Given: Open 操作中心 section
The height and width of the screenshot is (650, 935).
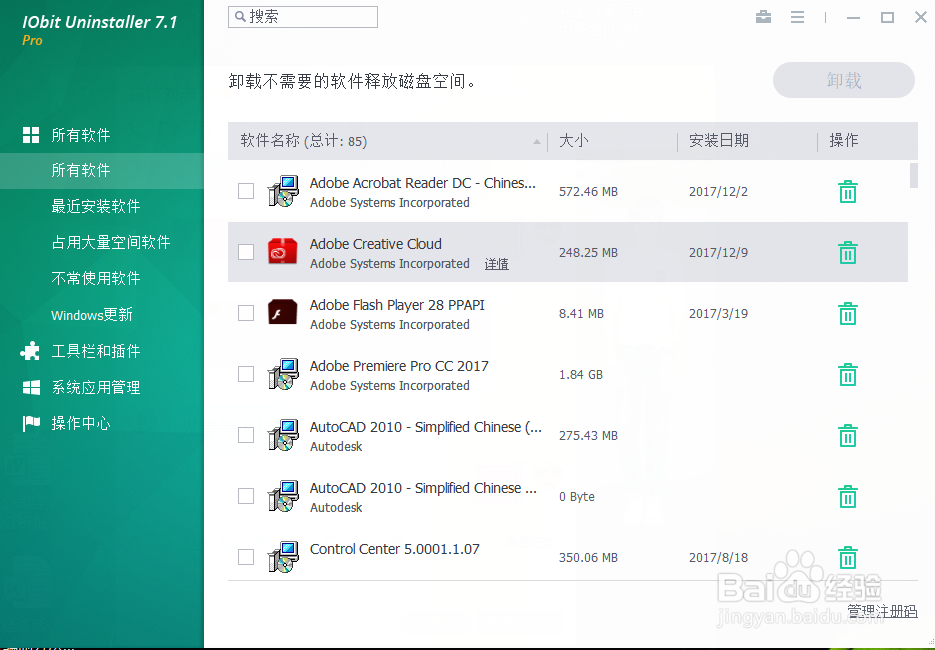Looking at the screenshot, I should pyautogui.click(x=81, y=423).
